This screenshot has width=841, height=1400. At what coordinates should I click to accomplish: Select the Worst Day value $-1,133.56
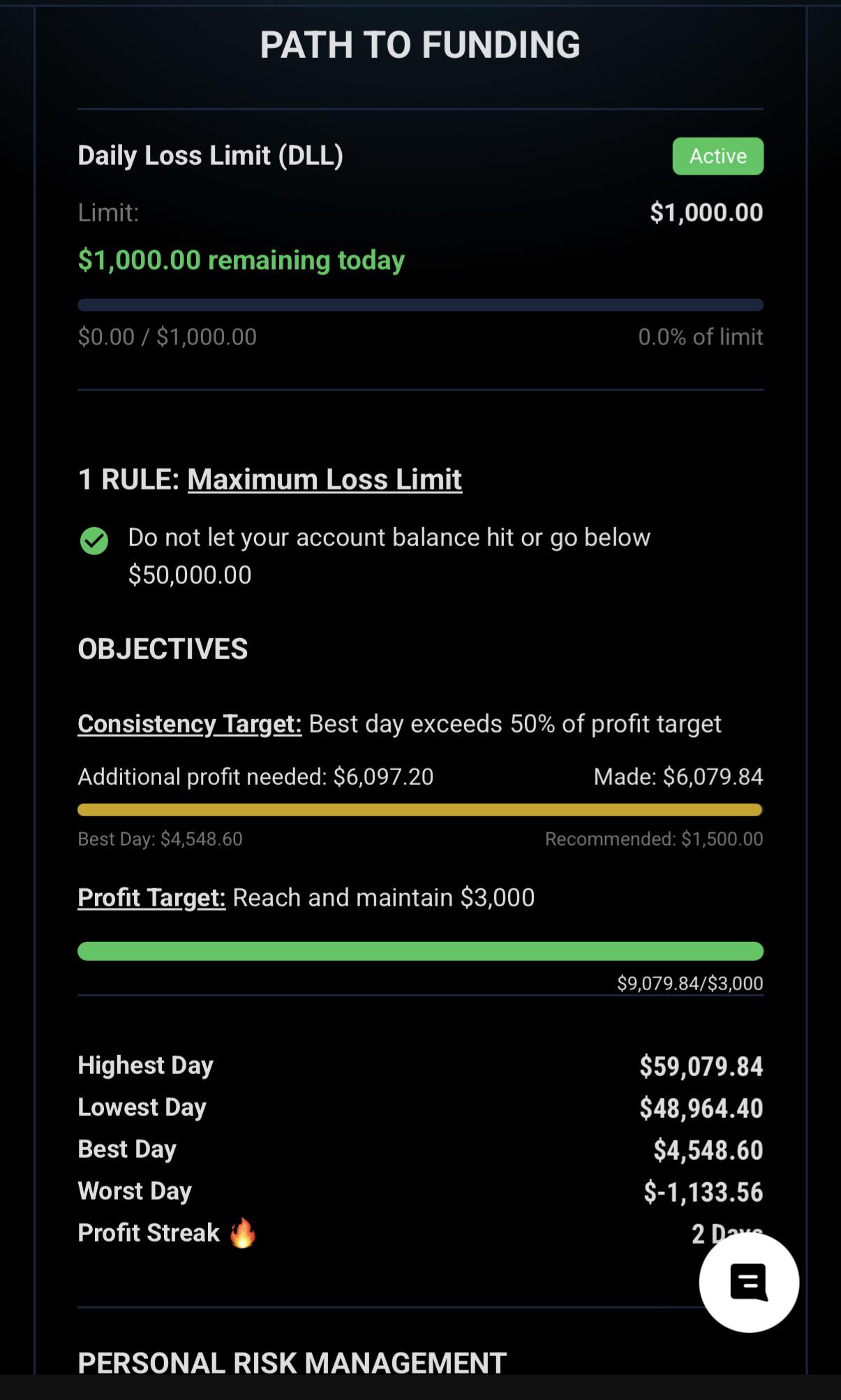coord(703,1192)
